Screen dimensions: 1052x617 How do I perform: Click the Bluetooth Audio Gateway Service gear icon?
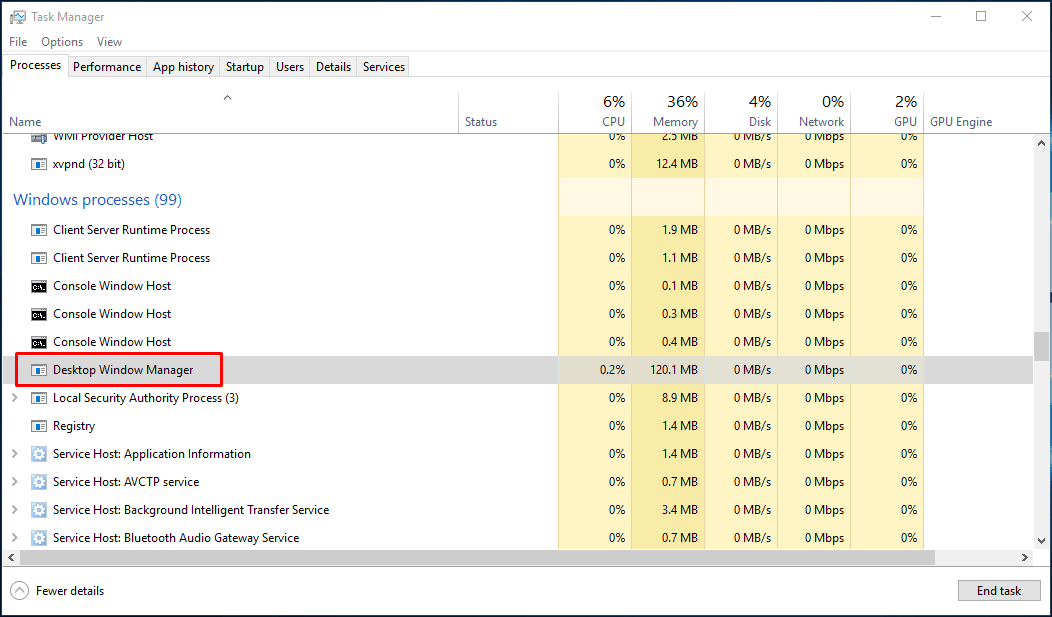coord(39,538)
